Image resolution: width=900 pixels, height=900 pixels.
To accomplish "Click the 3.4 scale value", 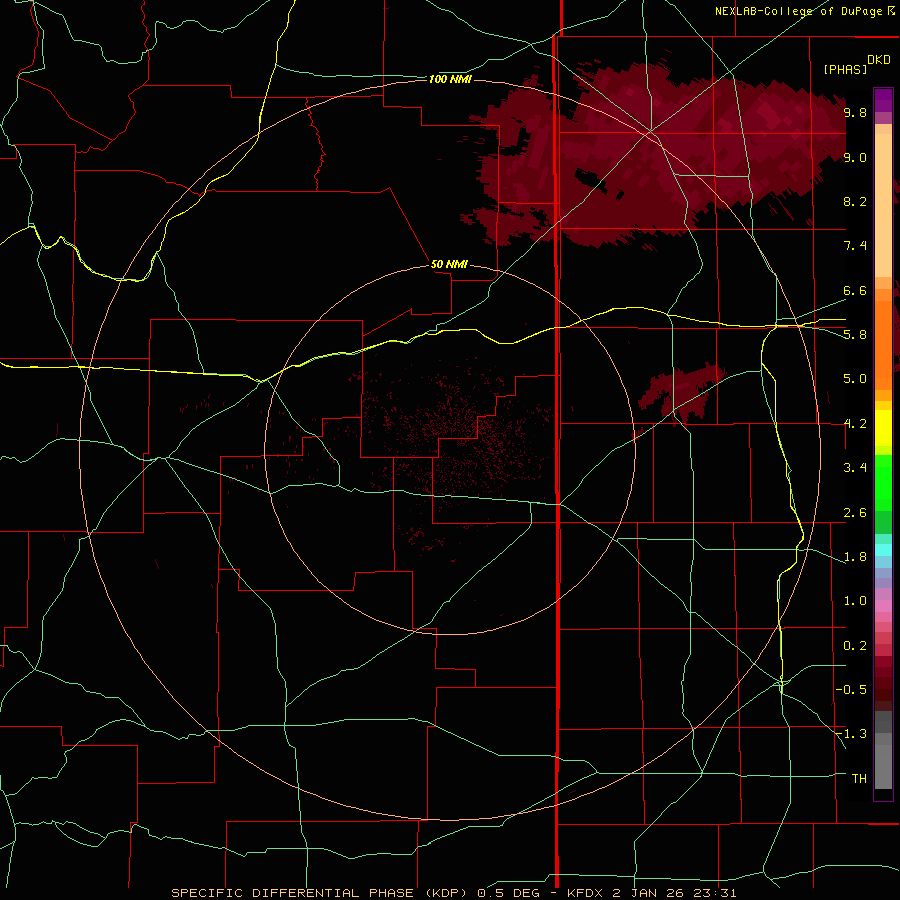I will point(855,468).
